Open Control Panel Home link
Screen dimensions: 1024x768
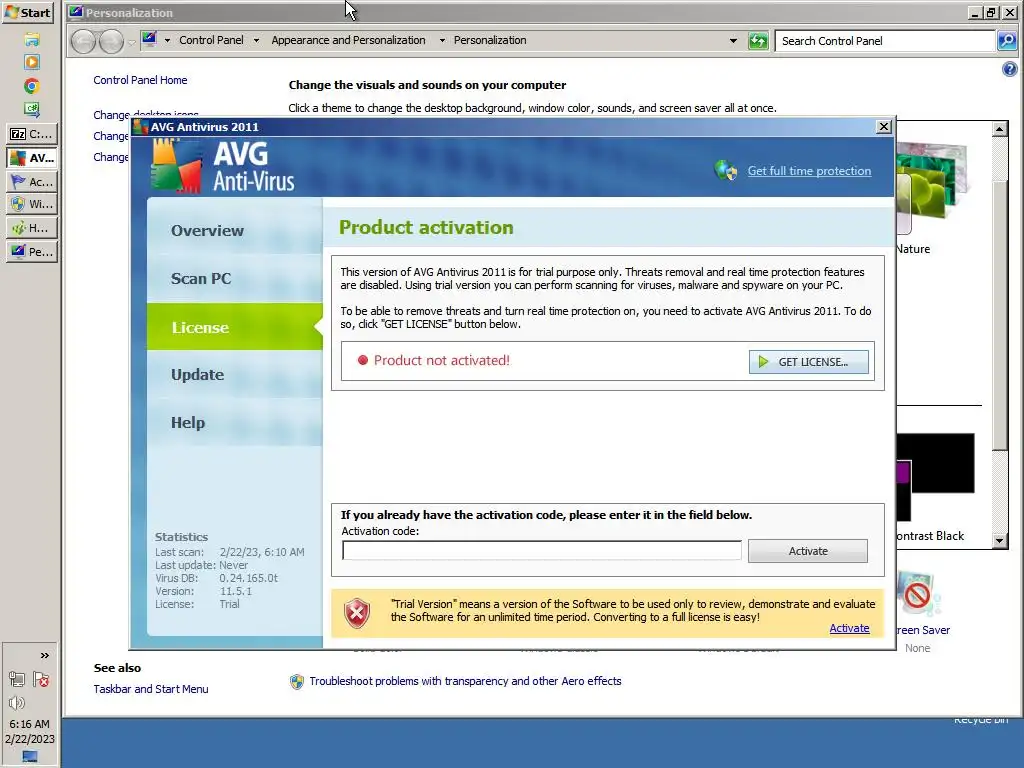coord(140,80)
